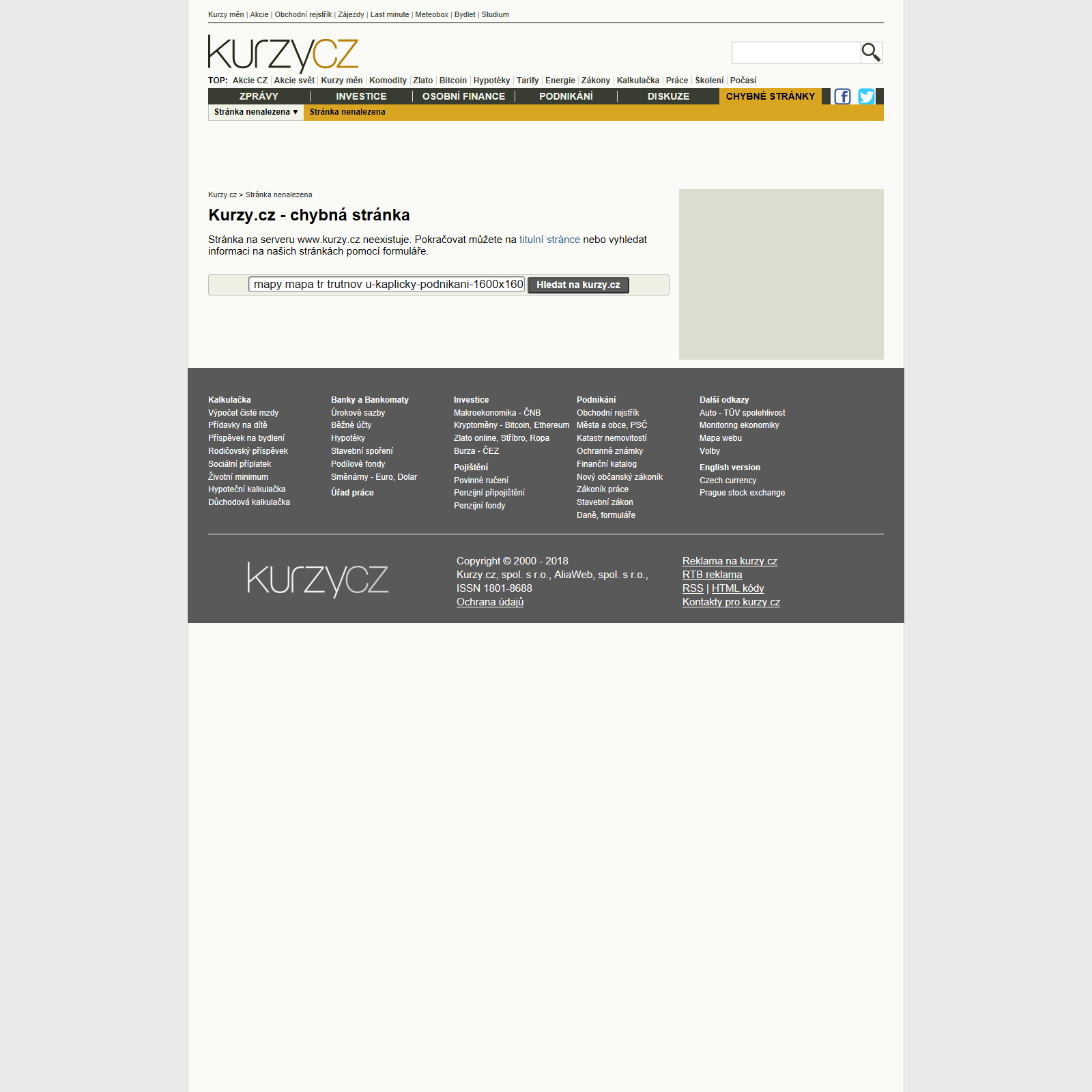
Task: Open Zákony link in TOP bar
Action: click(596, 81)
